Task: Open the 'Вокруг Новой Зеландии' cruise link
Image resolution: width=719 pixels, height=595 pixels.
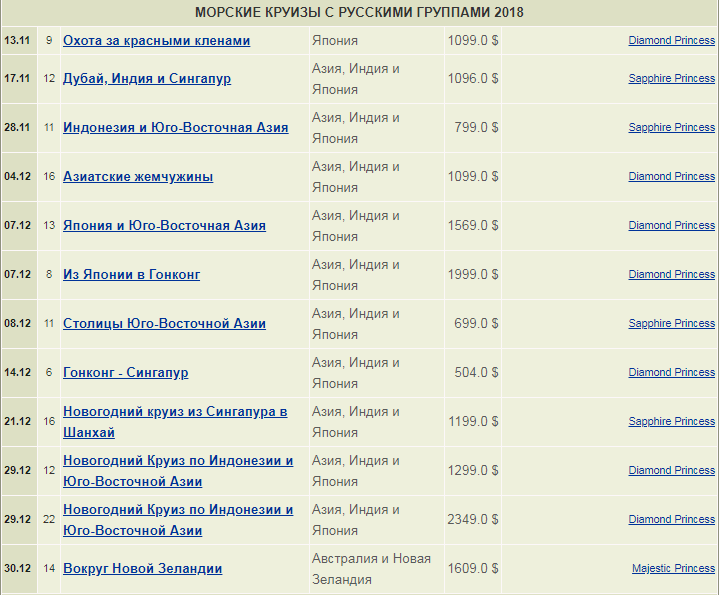Action: pos(143,569)
